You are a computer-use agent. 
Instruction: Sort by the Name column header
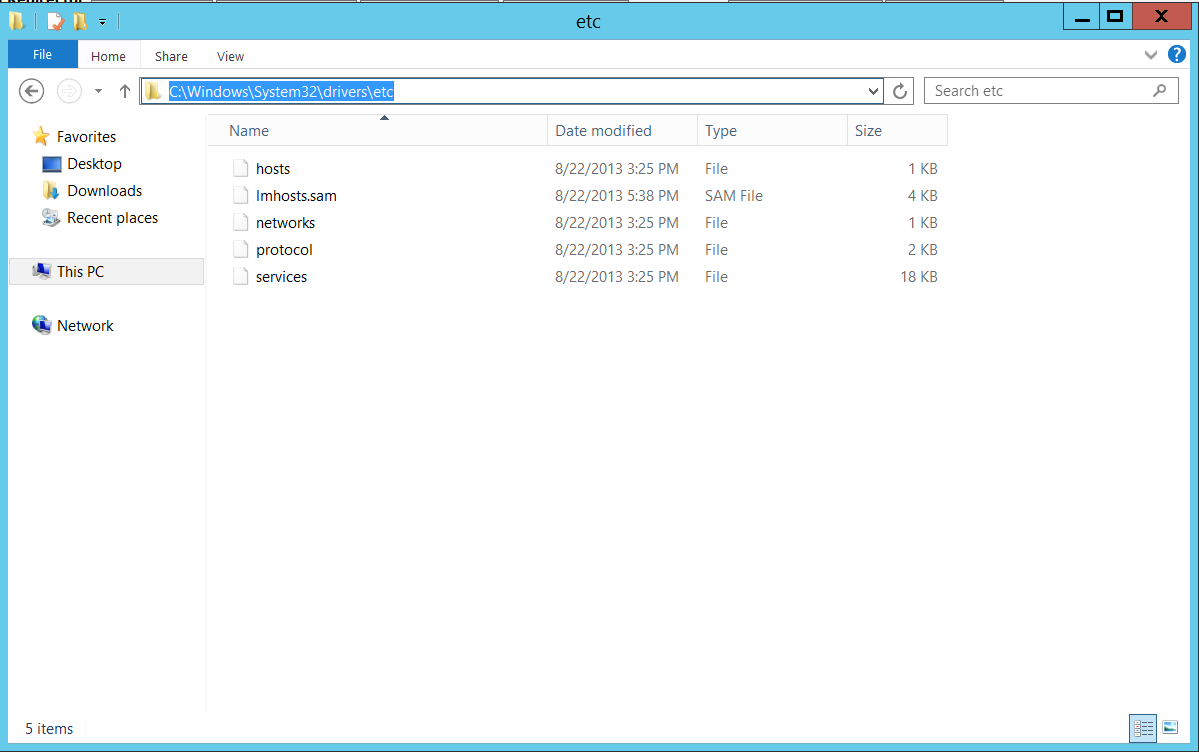tap(377, 131)
